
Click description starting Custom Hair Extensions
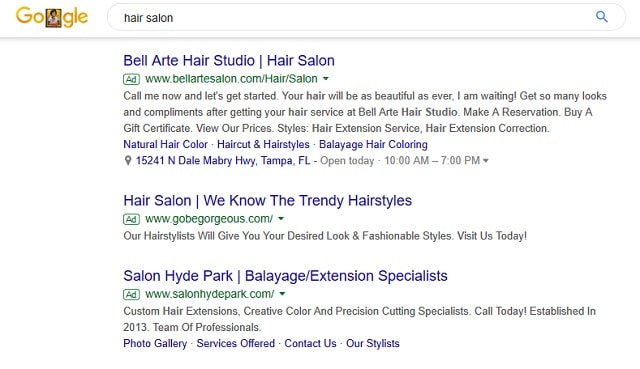(360, 319)
